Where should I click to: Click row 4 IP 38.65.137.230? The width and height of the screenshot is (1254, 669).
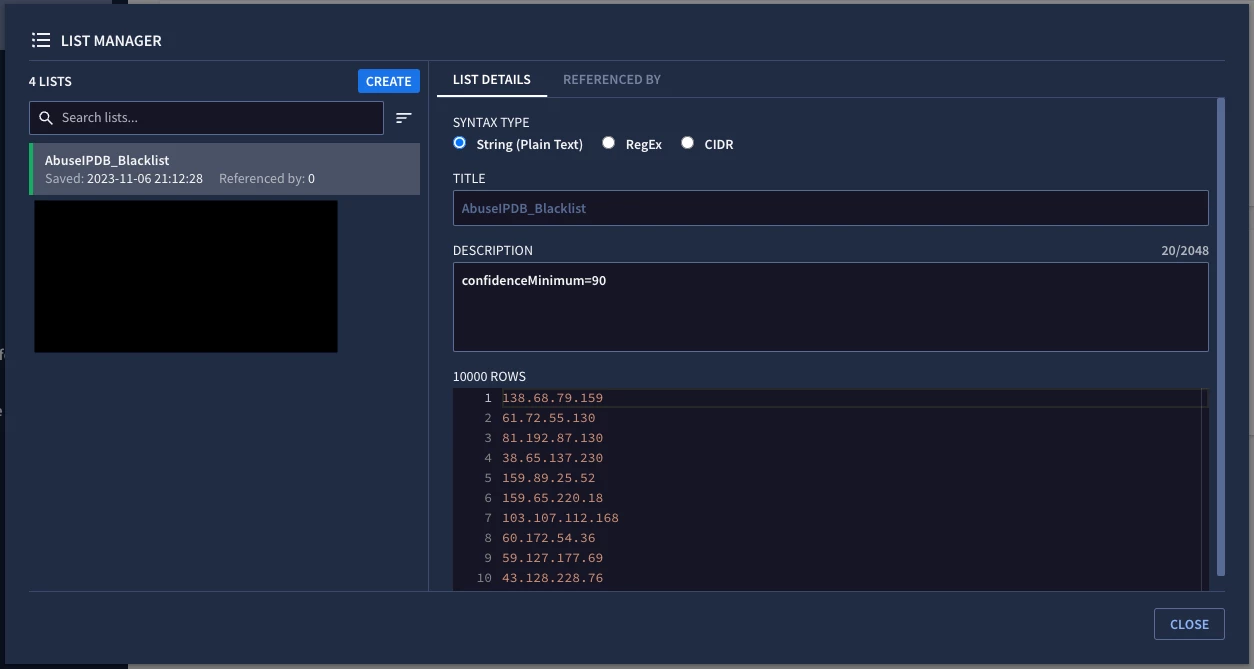(x=553, y=458)
